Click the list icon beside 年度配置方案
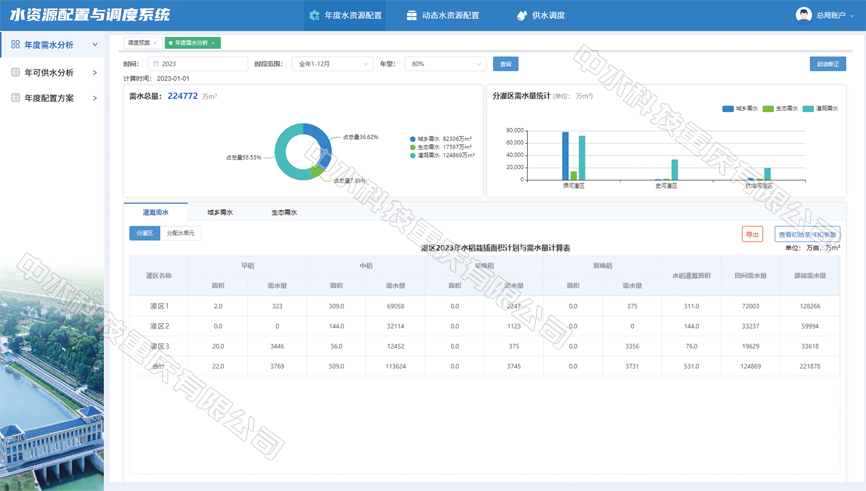 click(15, 98)
